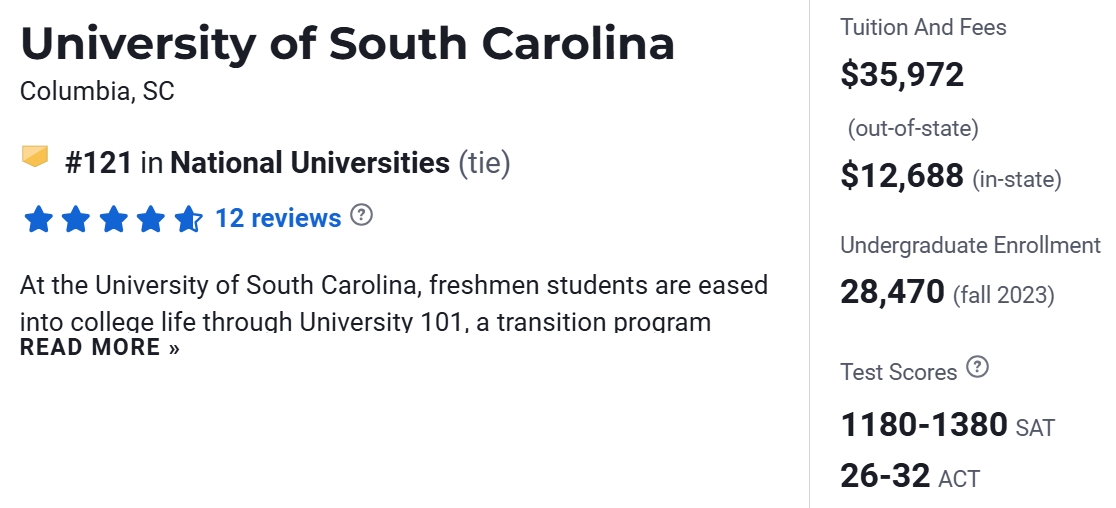This screenshot has width=1116, height=508.
Task: Click the fourth blue rating star
Action: 151,219
